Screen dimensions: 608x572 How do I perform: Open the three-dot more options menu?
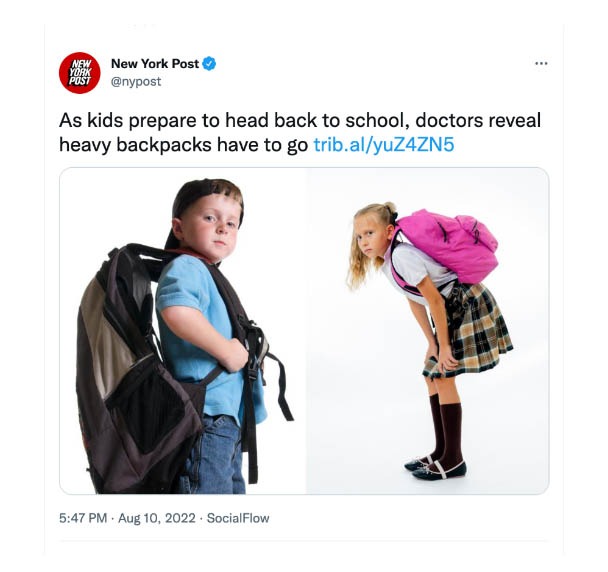click(541, 63)
